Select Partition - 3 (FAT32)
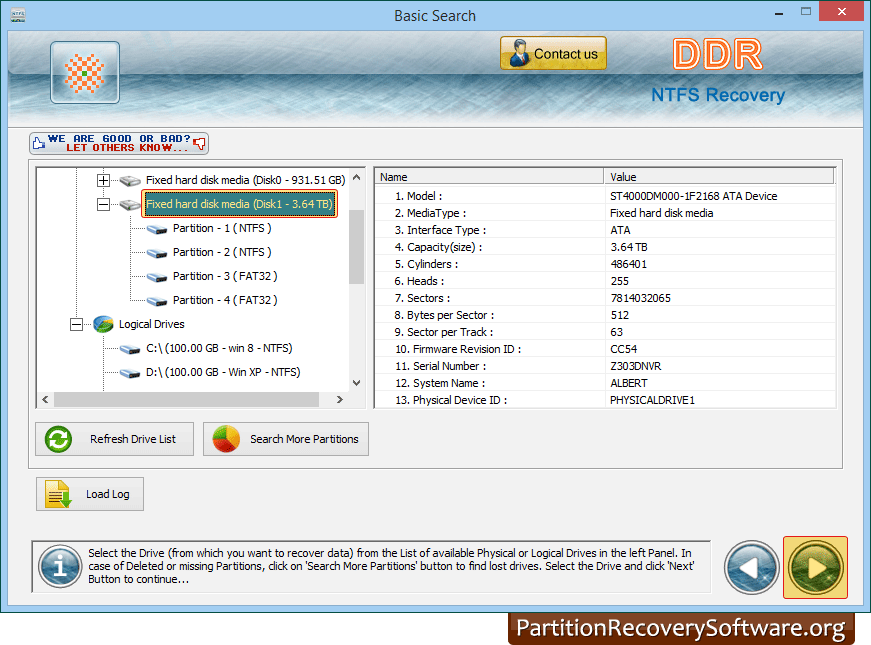Image resolution: width=871 pixels, height=645 pixels. coord(225,276)
